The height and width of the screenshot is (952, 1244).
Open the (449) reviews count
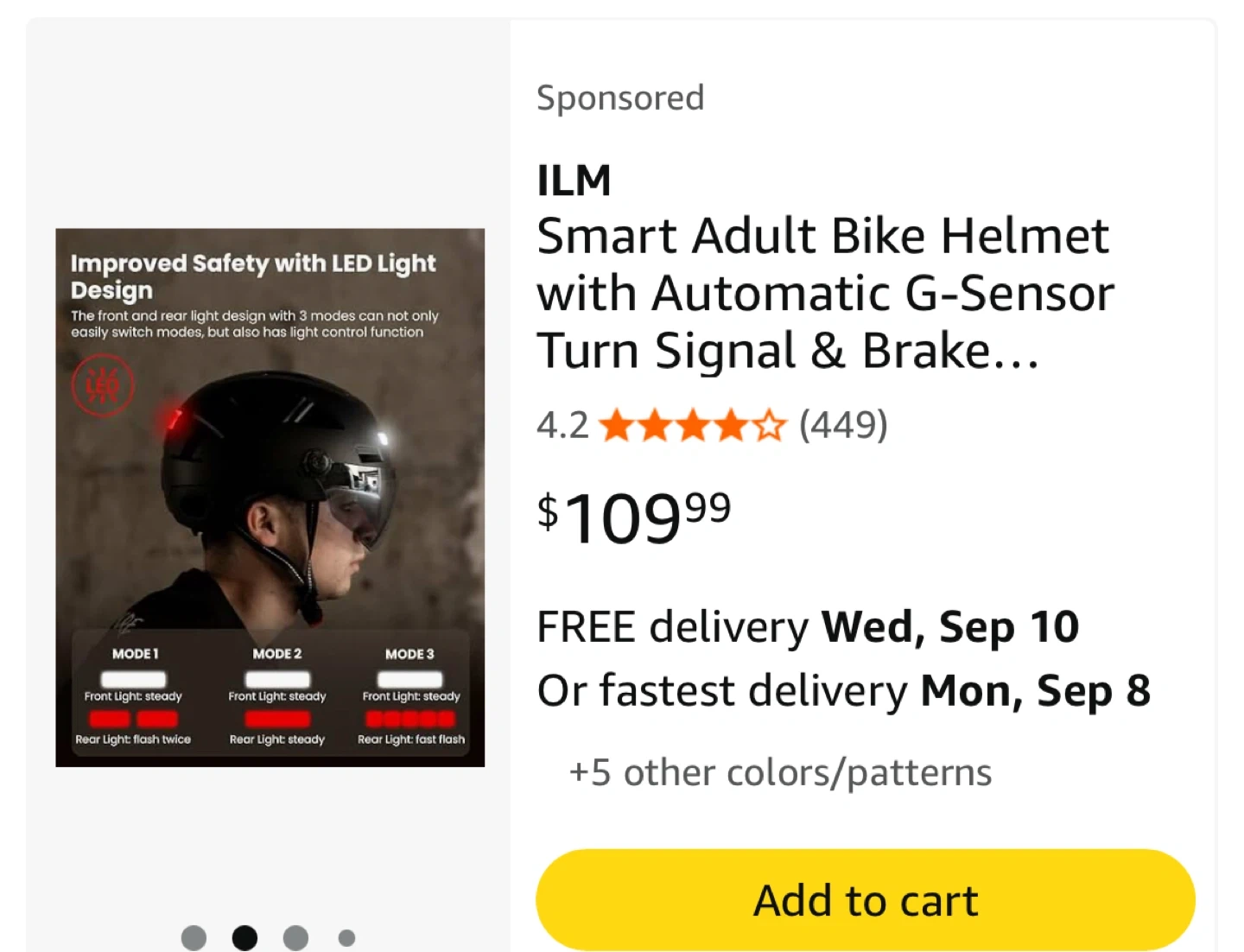pyautogui.click(x=843, y=425)
